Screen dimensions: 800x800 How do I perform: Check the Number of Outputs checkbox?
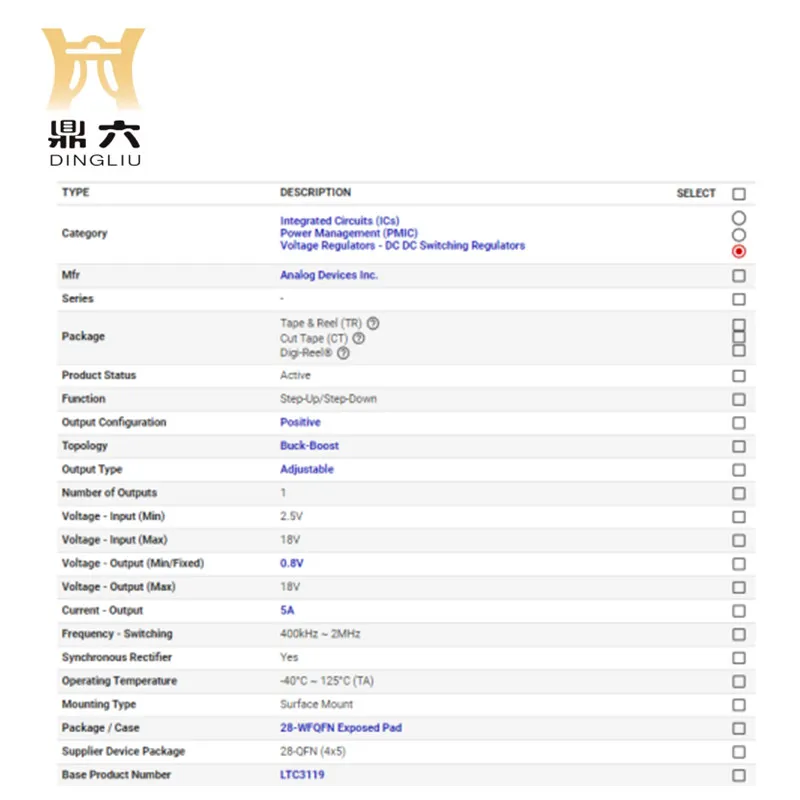(x=738, y=493)
